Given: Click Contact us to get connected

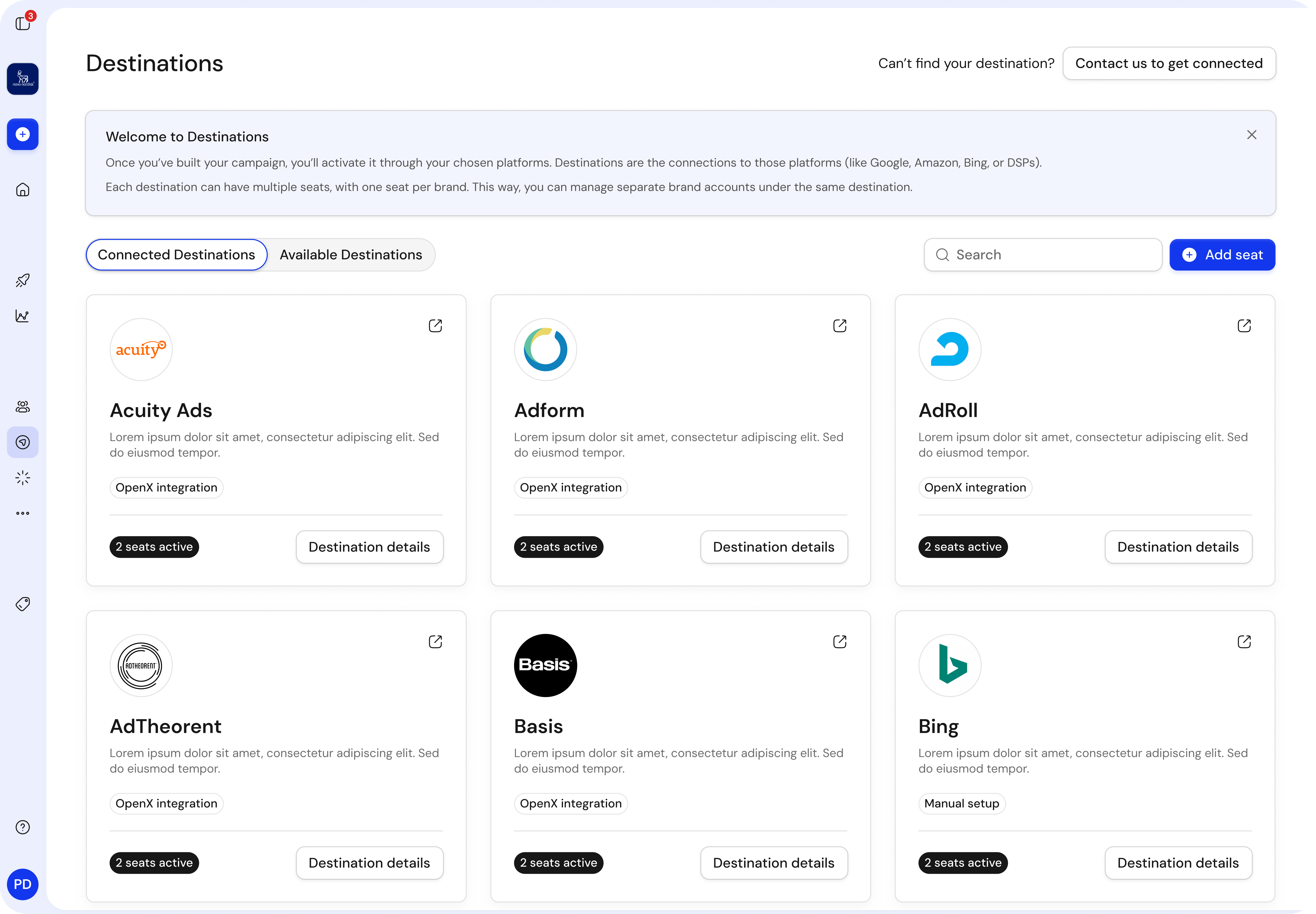Looking at the screenshot, I should click(x=1169, y=64).
